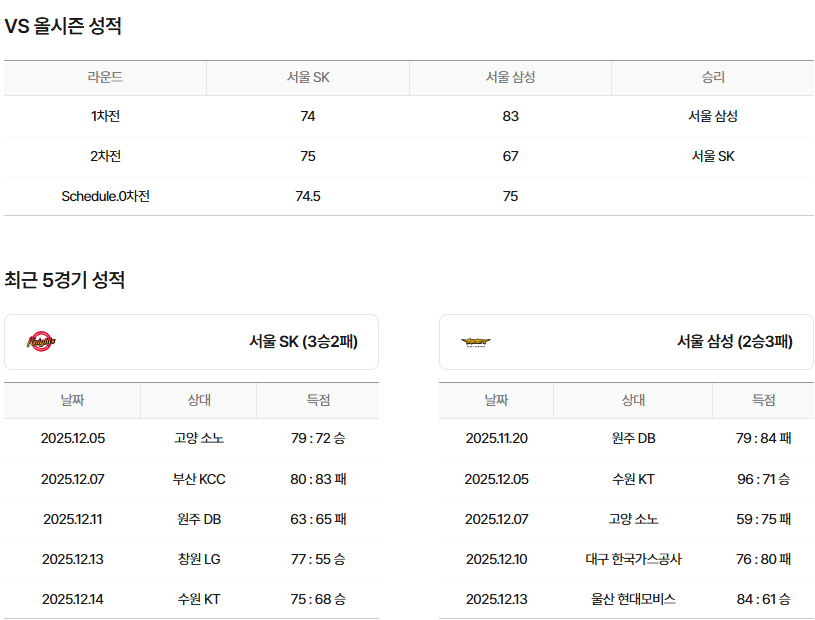The width and height of the screenshot is (815, 620).
Task: Click 서울 SK winner in 2차전 row
Action: 712,156
